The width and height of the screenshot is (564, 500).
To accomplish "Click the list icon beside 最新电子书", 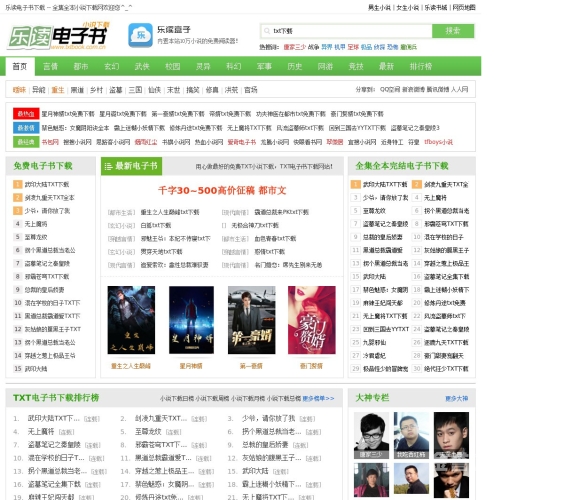I will click(108, 166).
